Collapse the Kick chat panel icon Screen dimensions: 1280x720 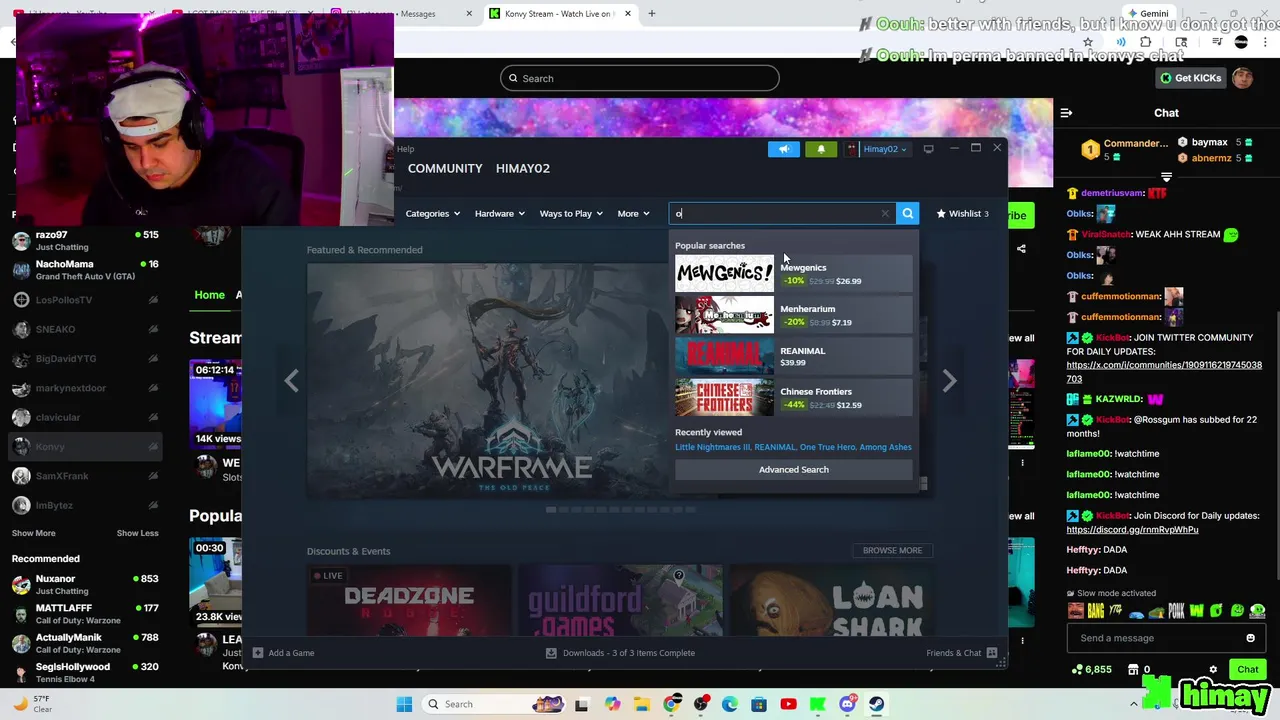(1066, 113)
